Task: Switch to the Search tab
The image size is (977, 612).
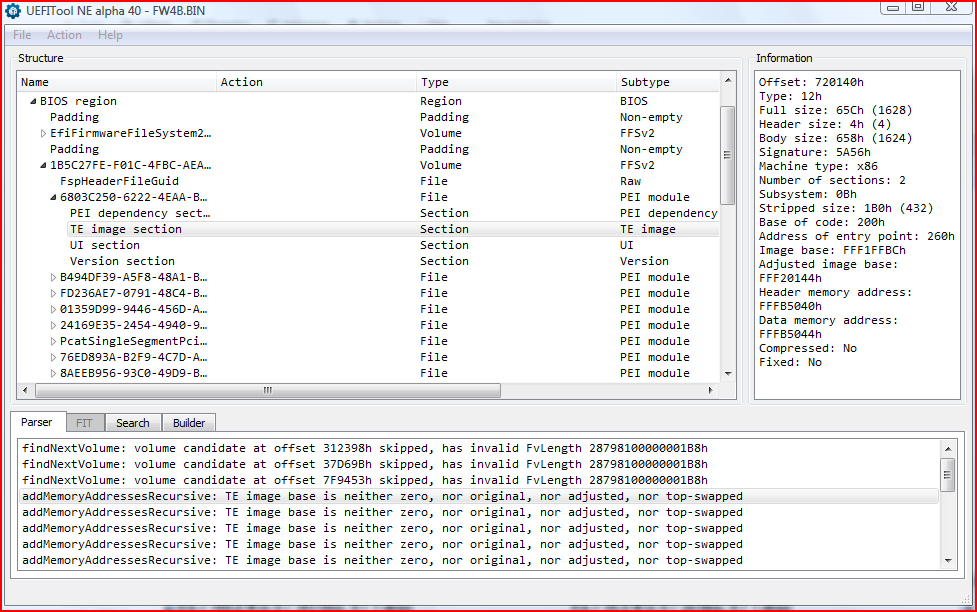Action: (x=133, y=423)
